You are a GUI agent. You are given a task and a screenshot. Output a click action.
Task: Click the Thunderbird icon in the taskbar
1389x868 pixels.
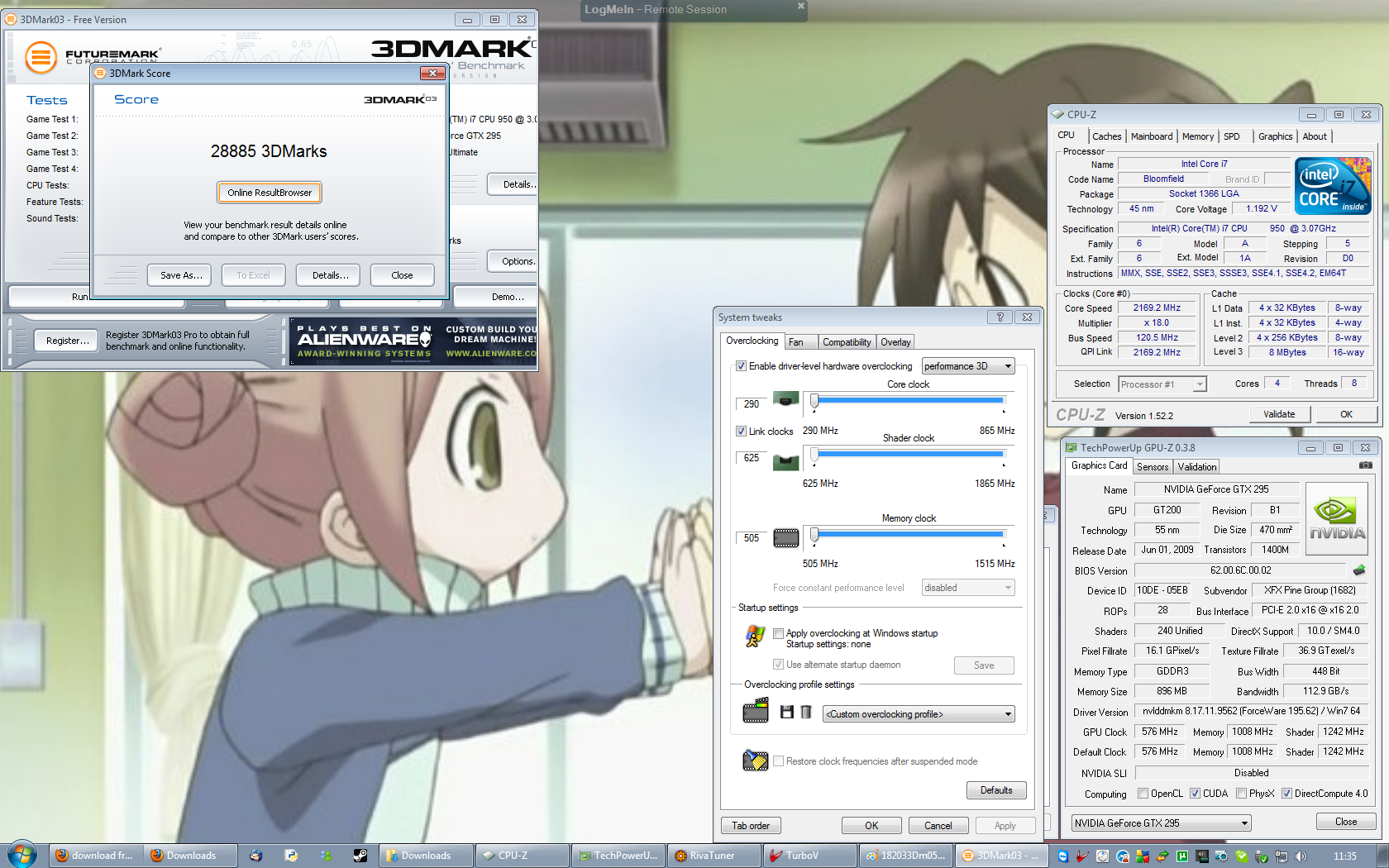[255, 856]
